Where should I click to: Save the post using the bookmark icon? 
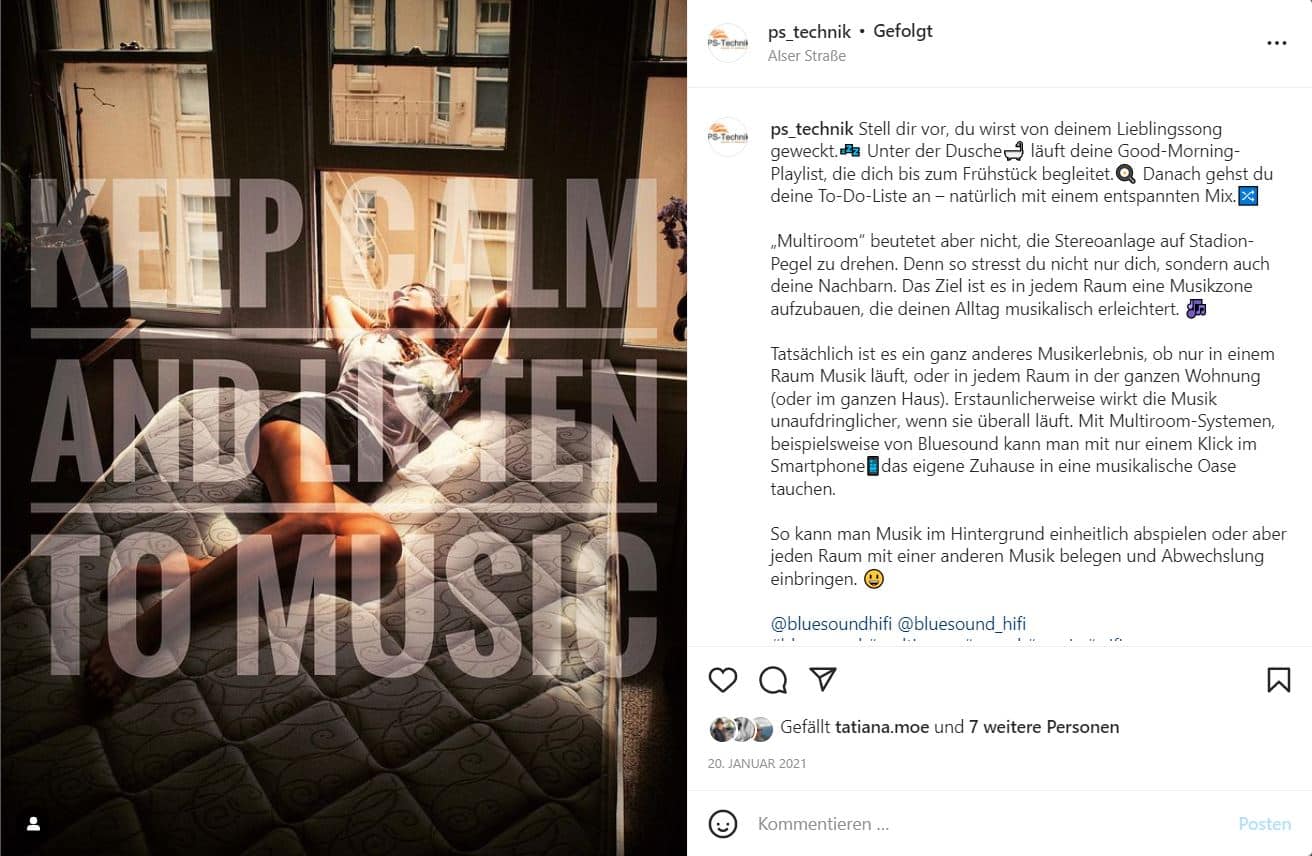(1278, 680)
